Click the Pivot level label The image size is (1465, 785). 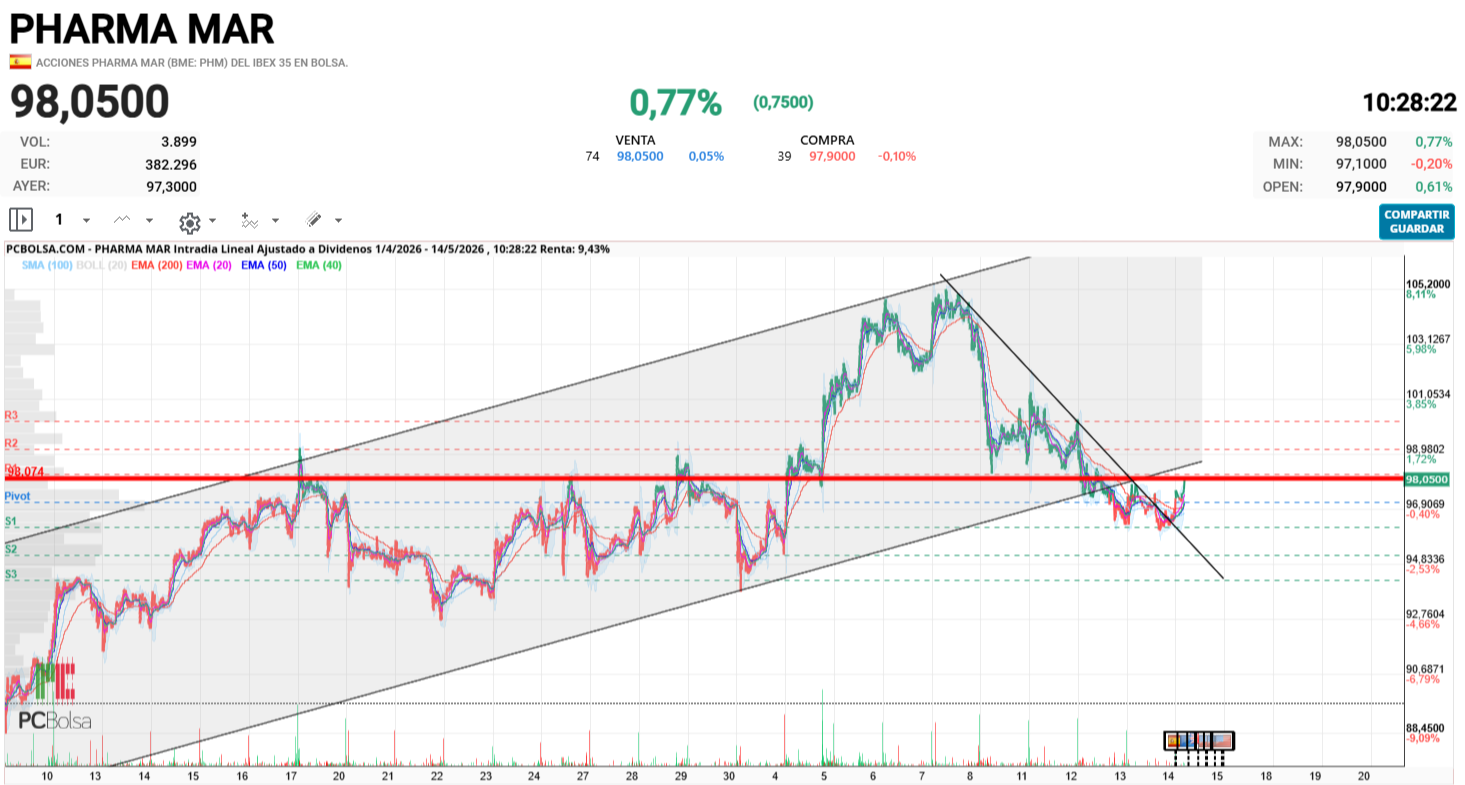pos(17,496)
